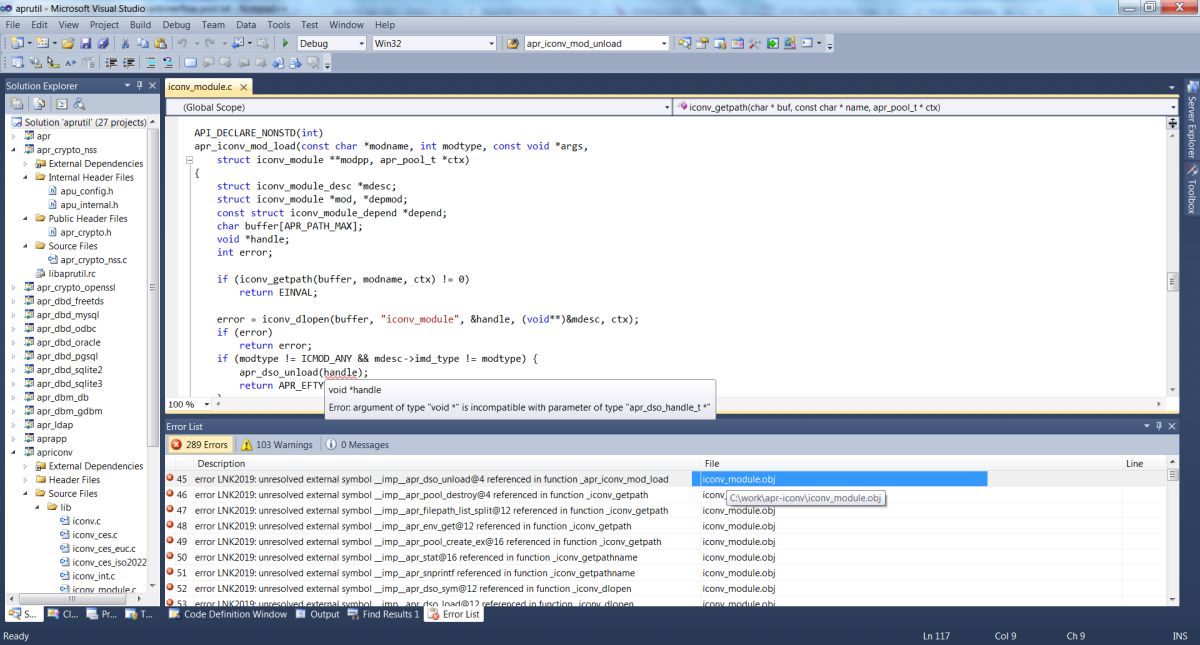Comment out the selected lines icon
1200x645 pixels.
[x=151, y=63]
